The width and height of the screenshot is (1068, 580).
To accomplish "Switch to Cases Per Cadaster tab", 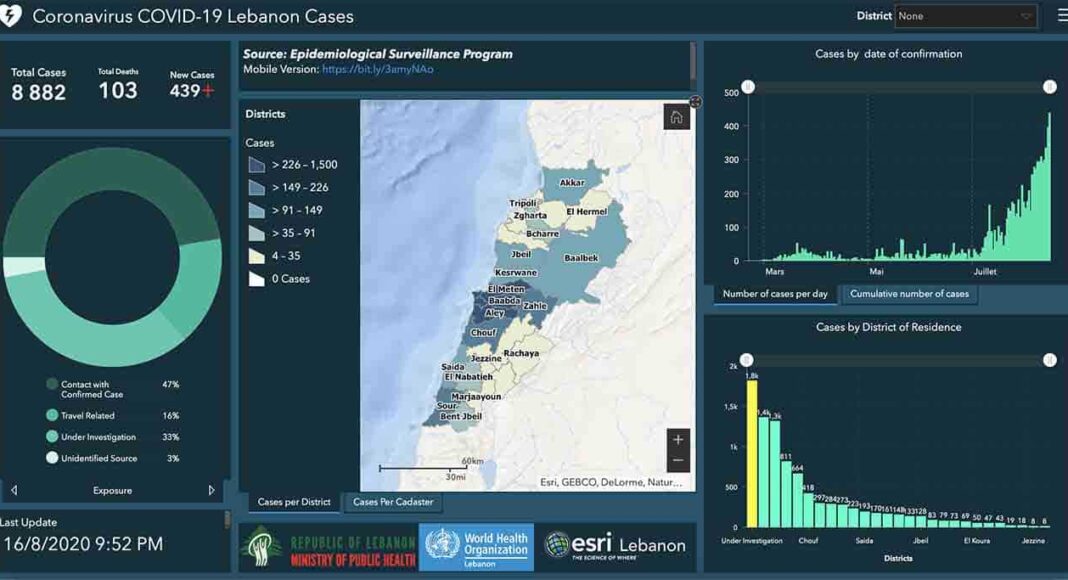I will coord(393,502).
